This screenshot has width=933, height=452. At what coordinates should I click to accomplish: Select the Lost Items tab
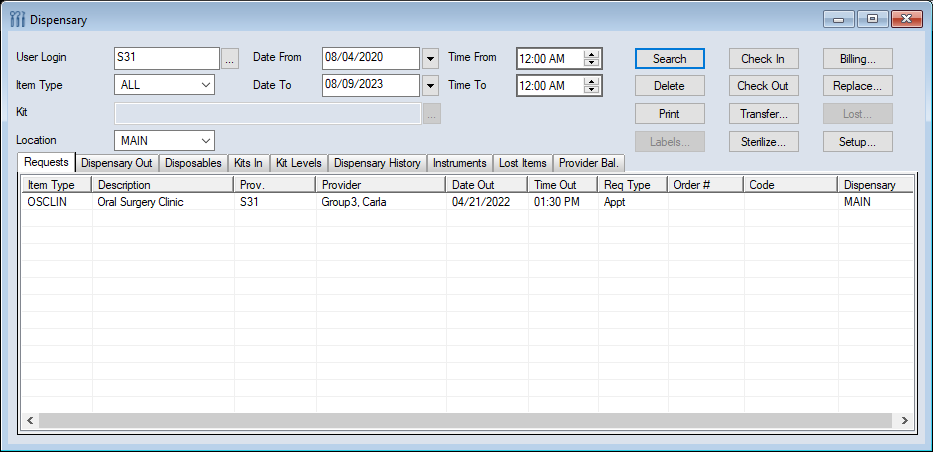[522, 163]
